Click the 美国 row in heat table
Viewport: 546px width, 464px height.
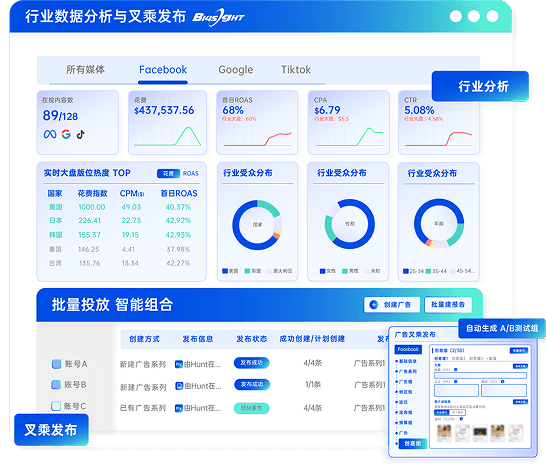(120, 207)
